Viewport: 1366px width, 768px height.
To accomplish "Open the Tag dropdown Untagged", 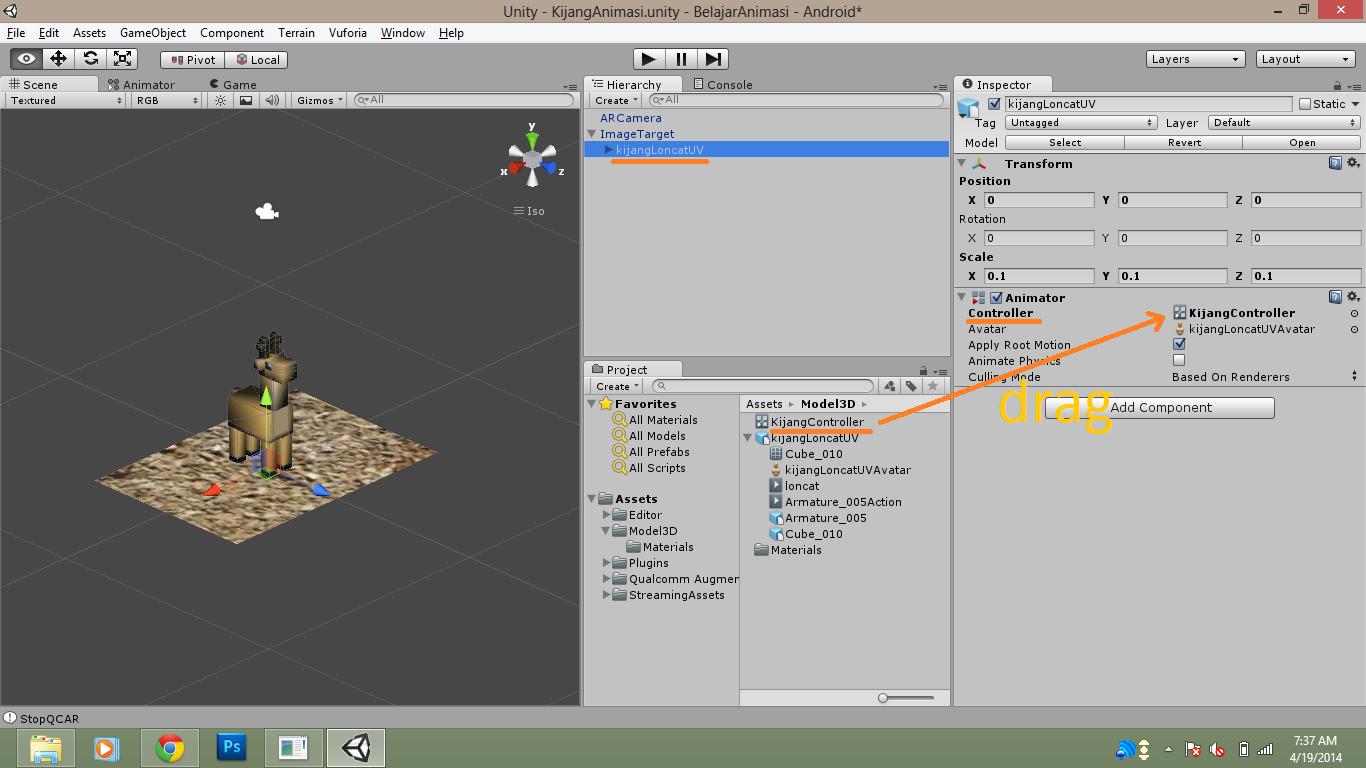I will [x=1080, y=123].
